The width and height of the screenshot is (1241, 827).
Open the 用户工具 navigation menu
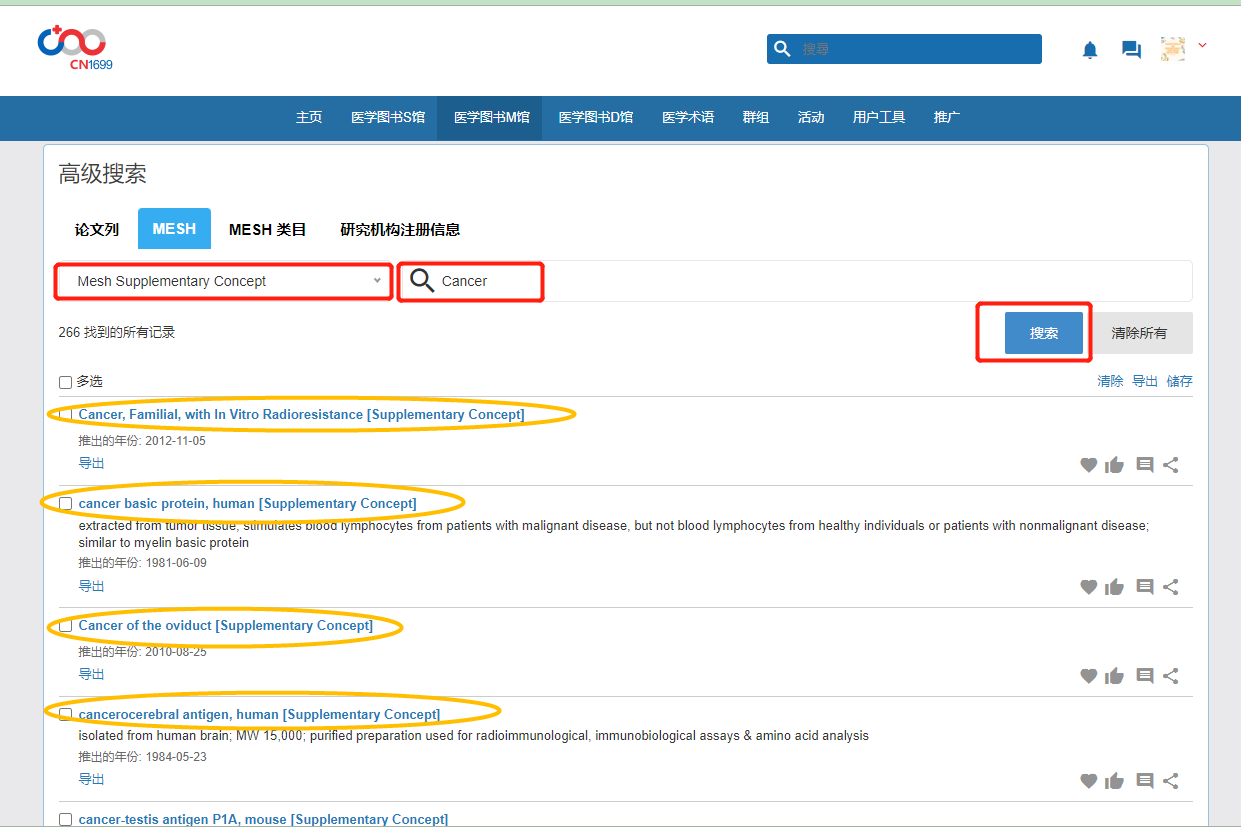point(878,117)
